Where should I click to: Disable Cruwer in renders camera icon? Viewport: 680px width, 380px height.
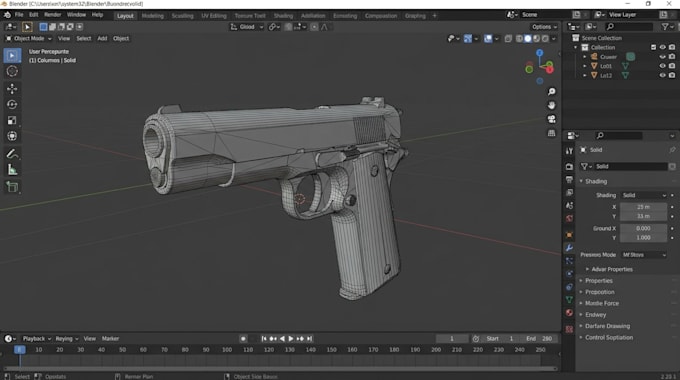point(672,57)
